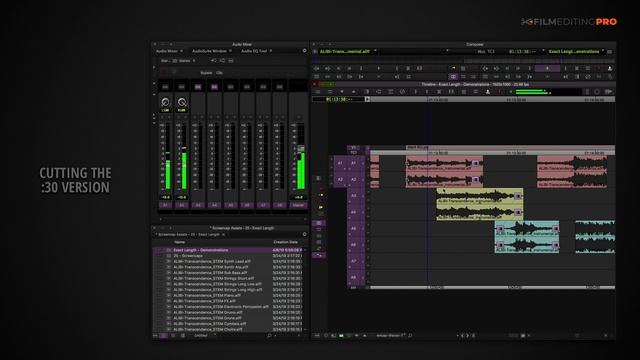This screenshot has height=360, width=640.
Task: Click the small button beside the Timeline timecode field
Action: (367, 99)
